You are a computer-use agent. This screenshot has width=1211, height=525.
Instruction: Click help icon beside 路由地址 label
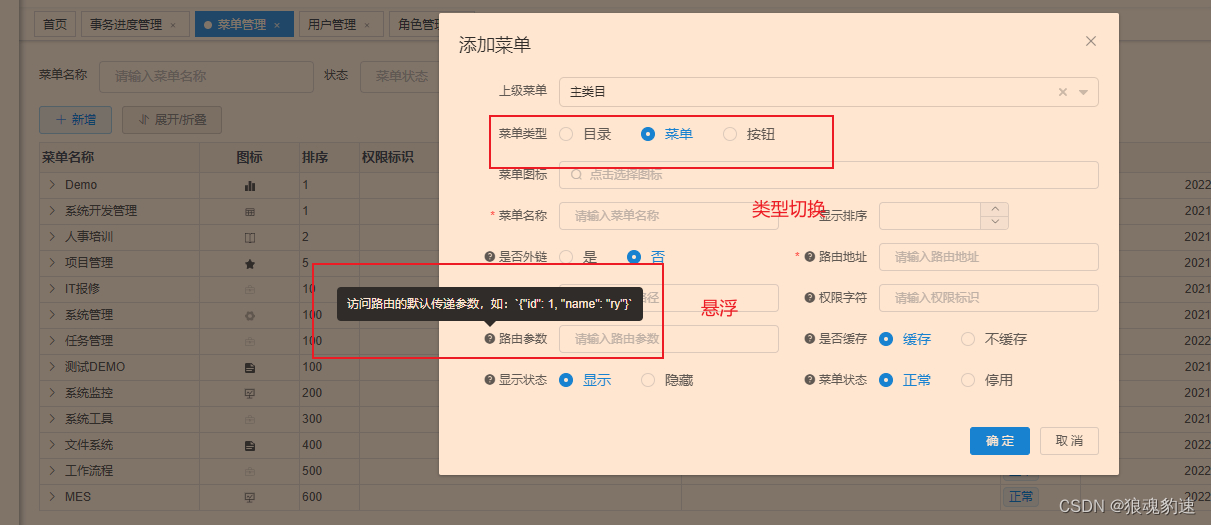[810, 257]
